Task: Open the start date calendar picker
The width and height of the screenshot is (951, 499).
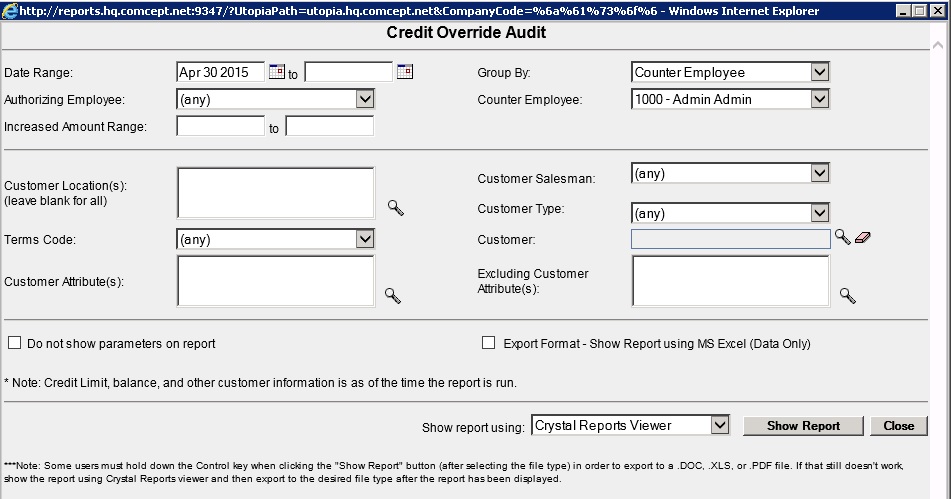Action: tap(276, 72)
